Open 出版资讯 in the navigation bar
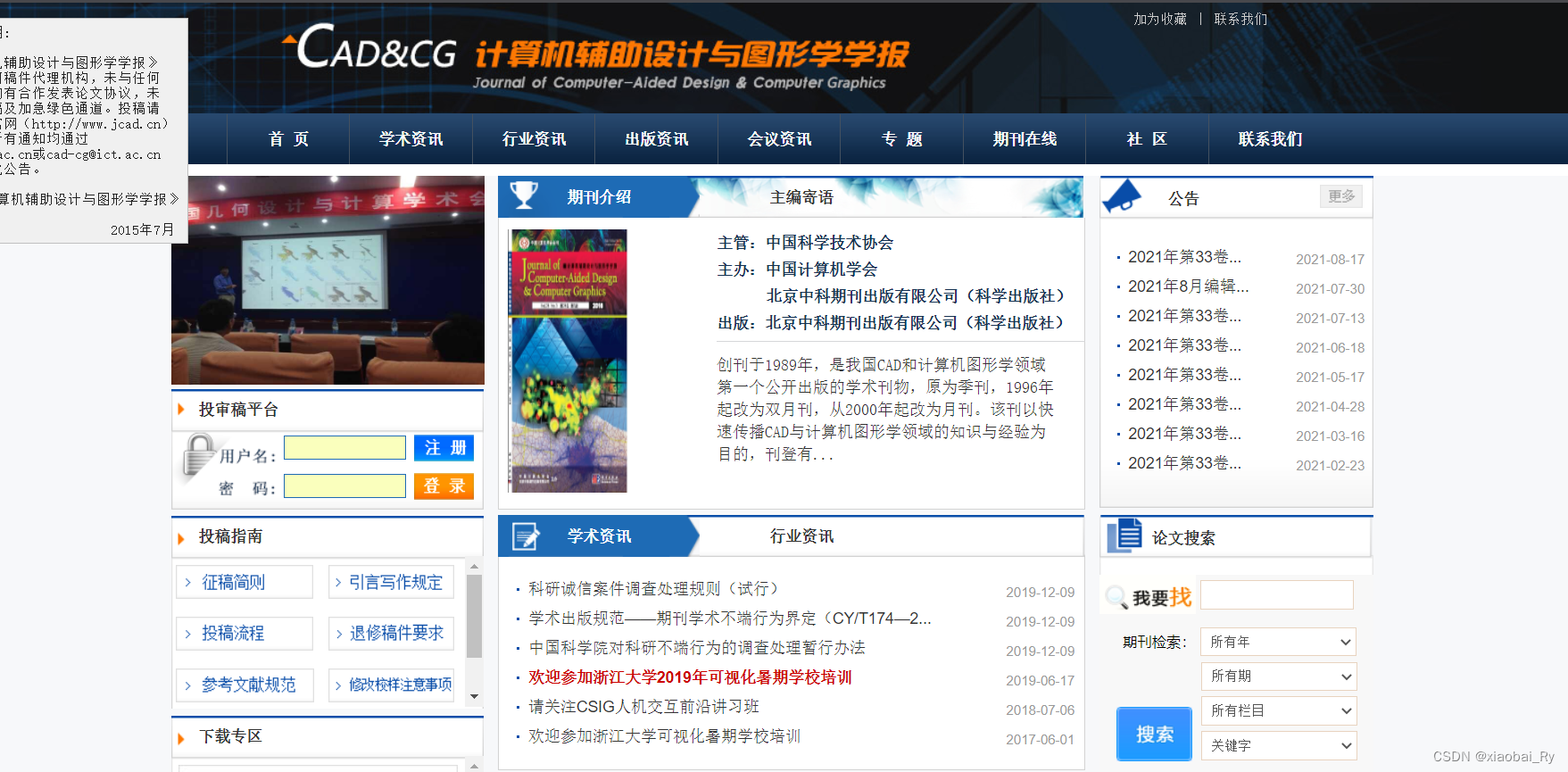The image size is (1568, 772). point(656,139)
